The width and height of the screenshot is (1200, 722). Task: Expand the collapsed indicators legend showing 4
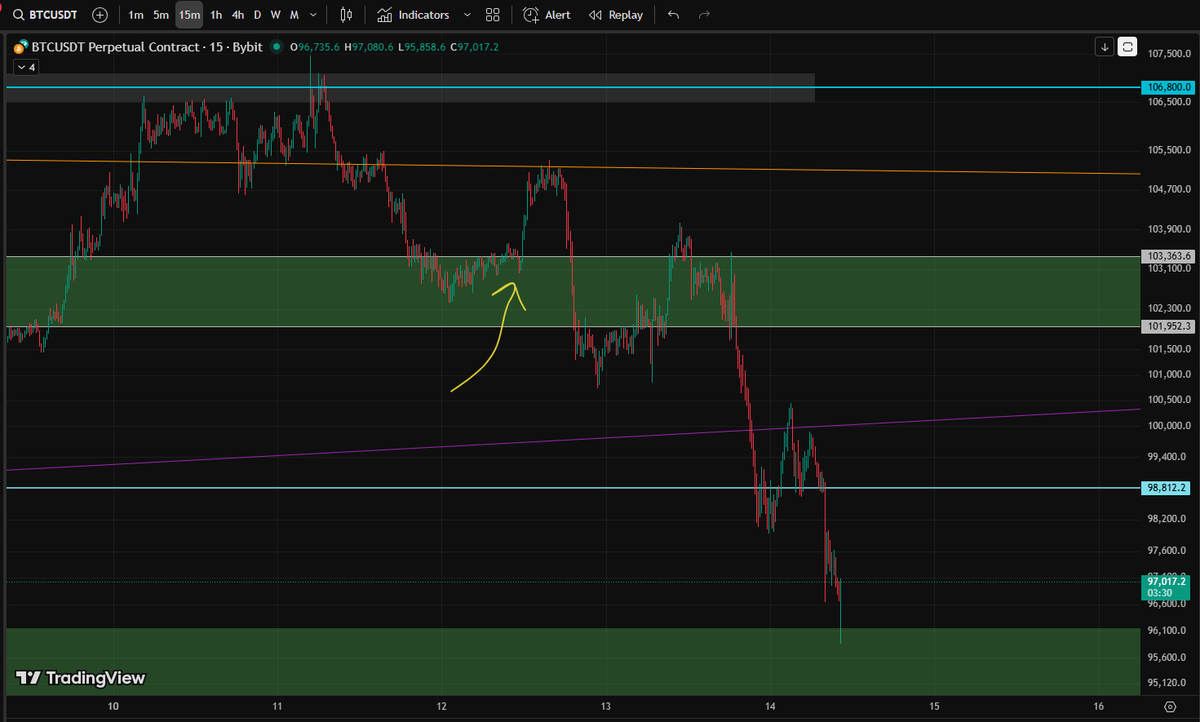(24, 67)
